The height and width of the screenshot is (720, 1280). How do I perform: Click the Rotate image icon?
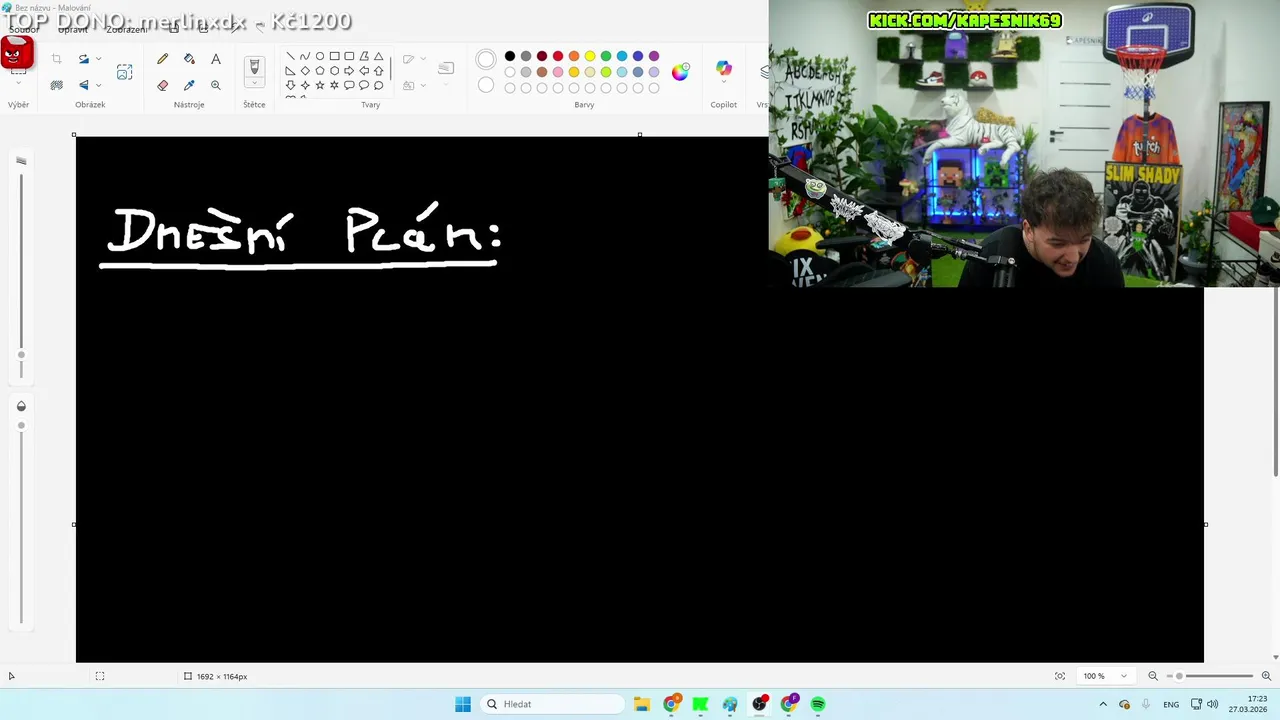tap(84, 59)
